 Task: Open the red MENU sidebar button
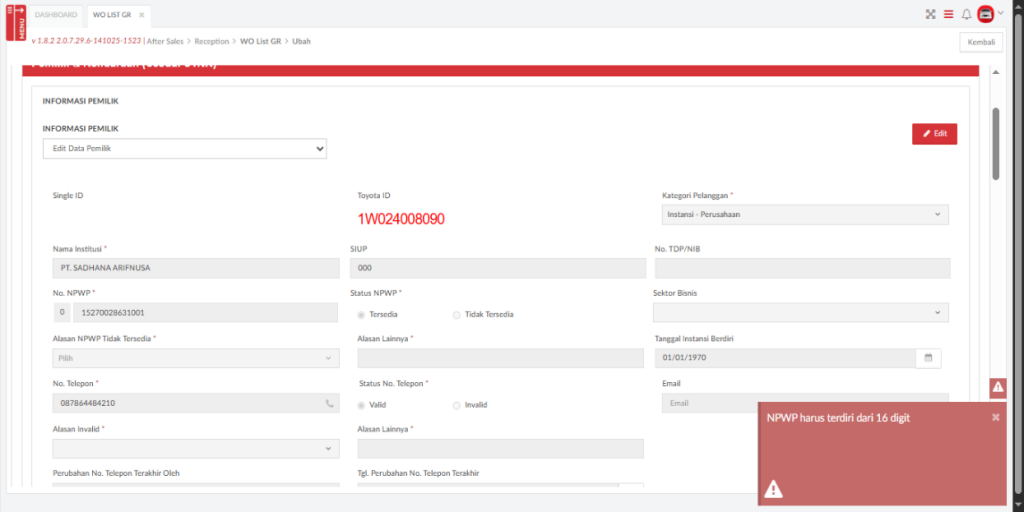click(x=15, y=22)
